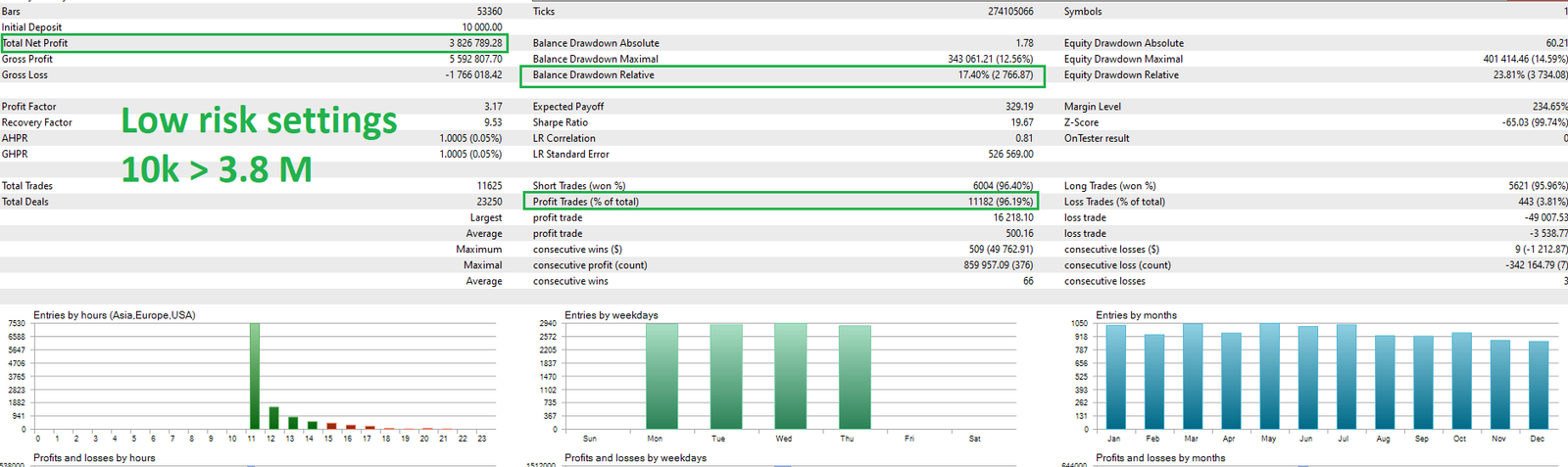The width and height of the screenshot is (1568, 467).
Task: Click the Recovery Factor value 9.53
Action: [x=492, y=122]
